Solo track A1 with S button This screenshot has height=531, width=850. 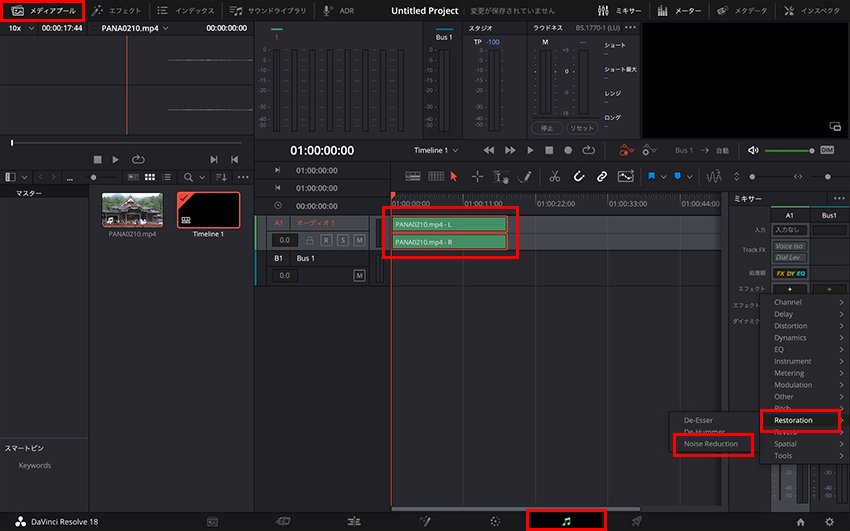click(x=342, y=240)
